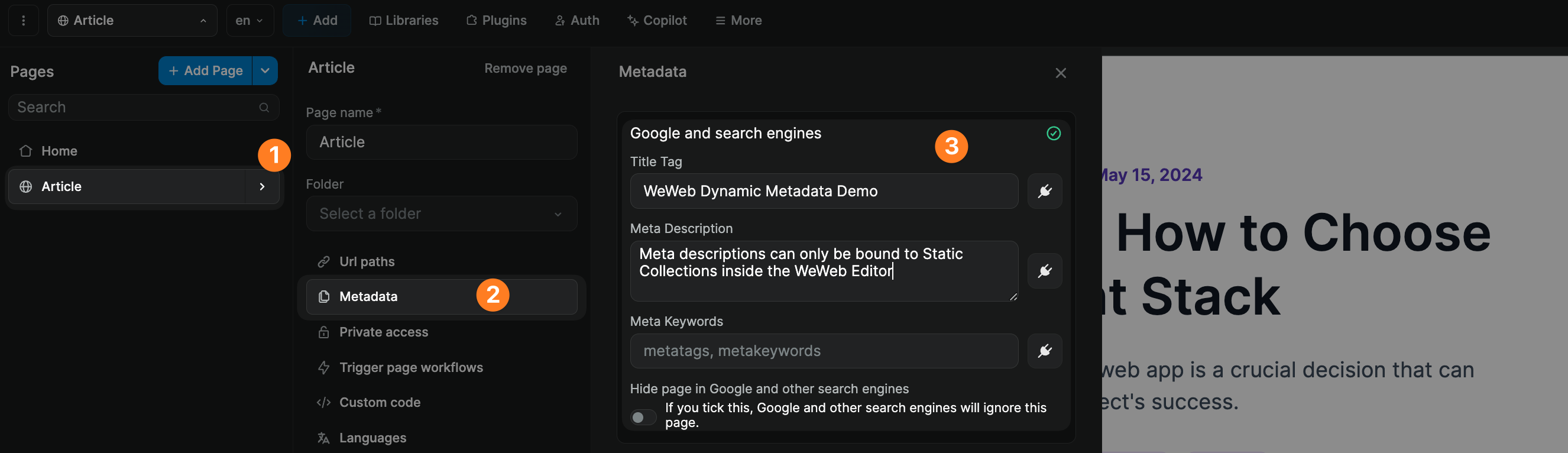Screen dimensions: 1568x453
Task: Click the copy icon beside Metadata
Action: pyautogui.click(x=324, y=296)
